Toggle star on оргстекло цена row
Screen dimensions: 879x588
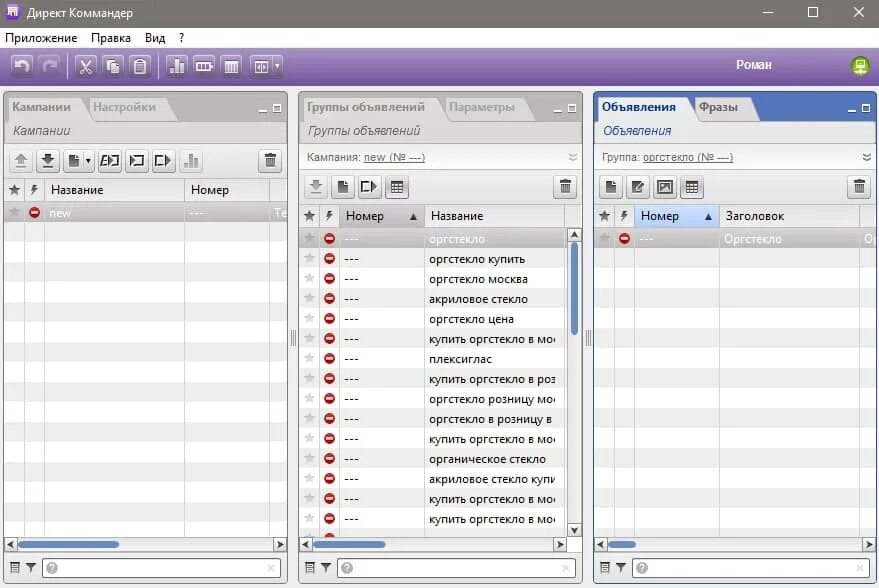tap(309, 318)
